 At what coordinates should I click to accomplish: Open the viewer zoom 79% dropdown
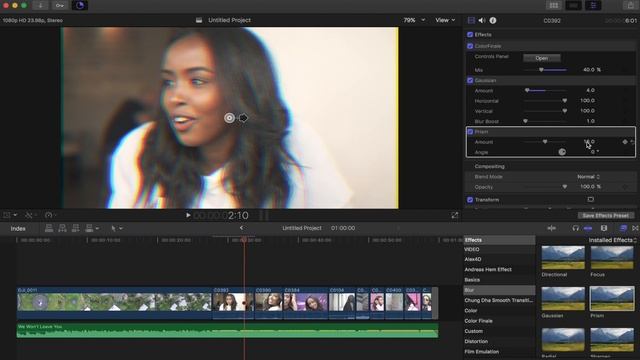click(x=414, y=20)
